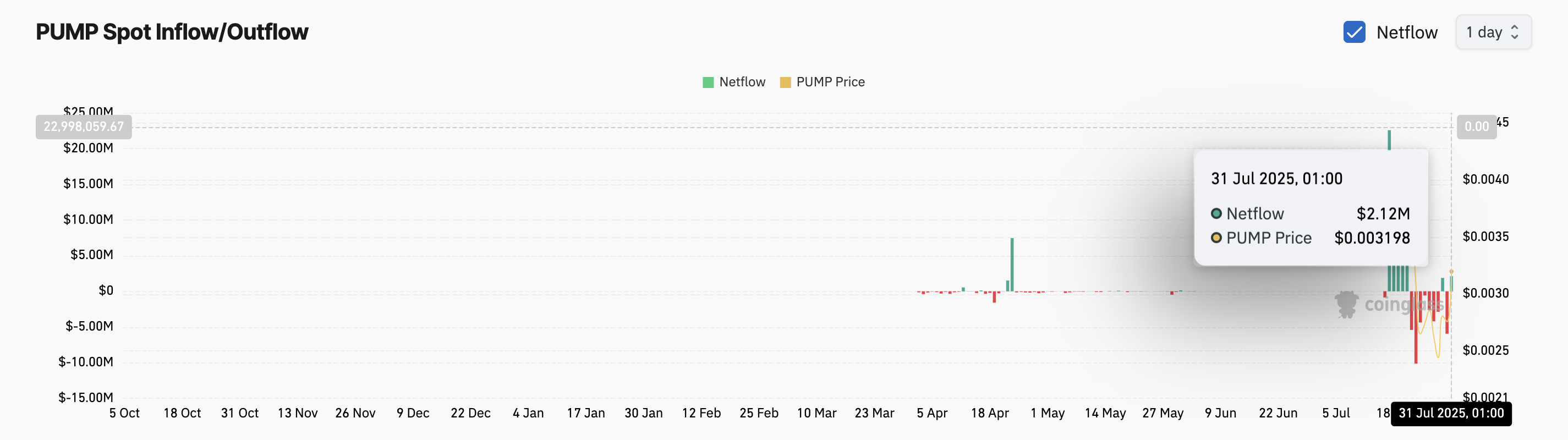
Task: Click the 31 Jul 2025 date marker label
Action: (1450, 414)
